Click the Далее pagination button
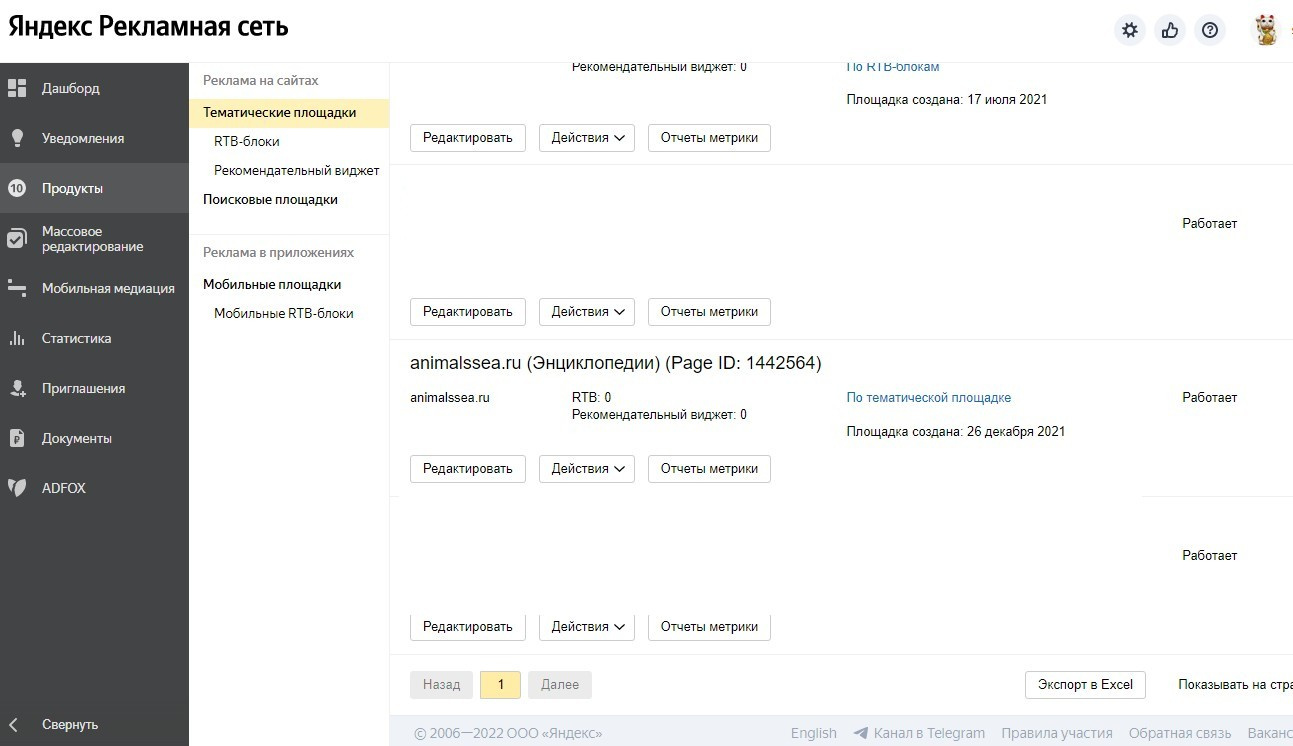Viewport: 1293px width, 746px height. (x=560, y=685)
